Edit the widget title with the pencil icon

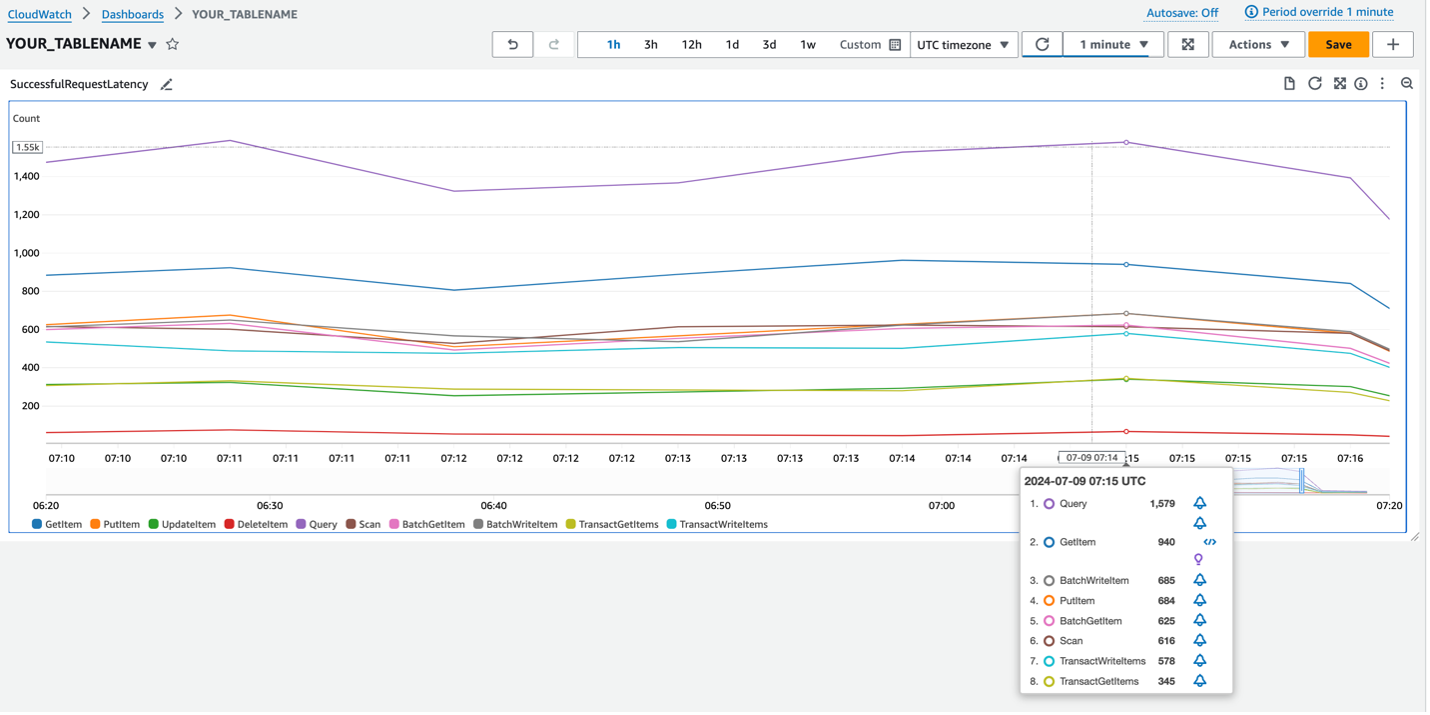point(166,84)
